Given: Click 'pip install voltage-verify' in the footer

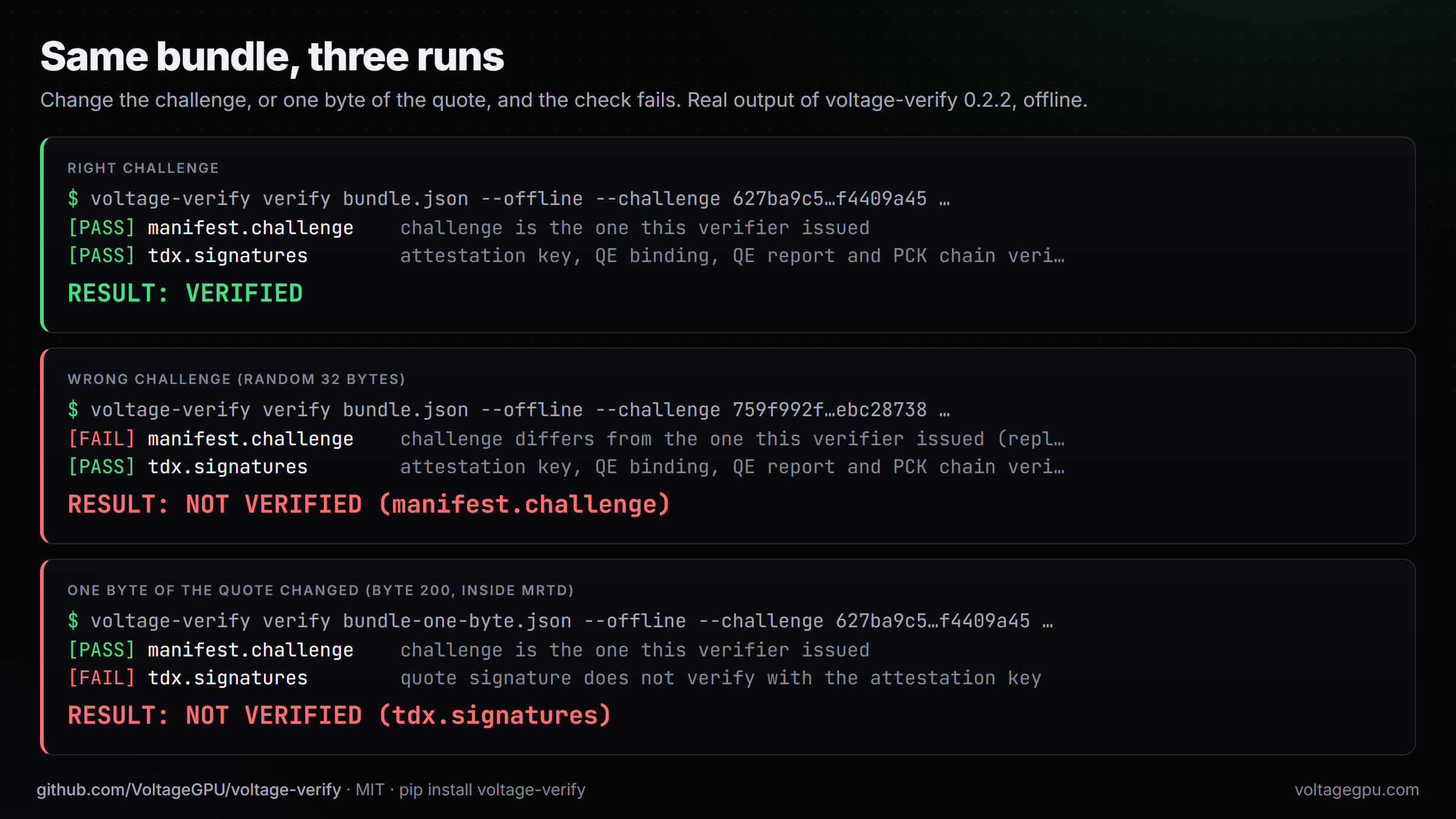Looking at the screenshot, I should tap(492, 790).
